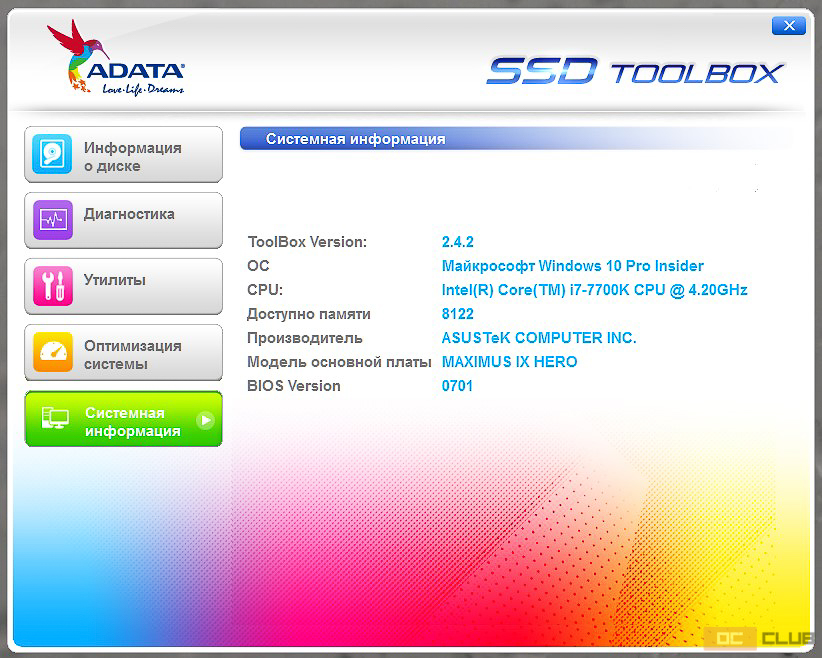Viewport: 822px width, 658px height.
Task: Go to Оптимизация системы
Action: pos(124,352)
